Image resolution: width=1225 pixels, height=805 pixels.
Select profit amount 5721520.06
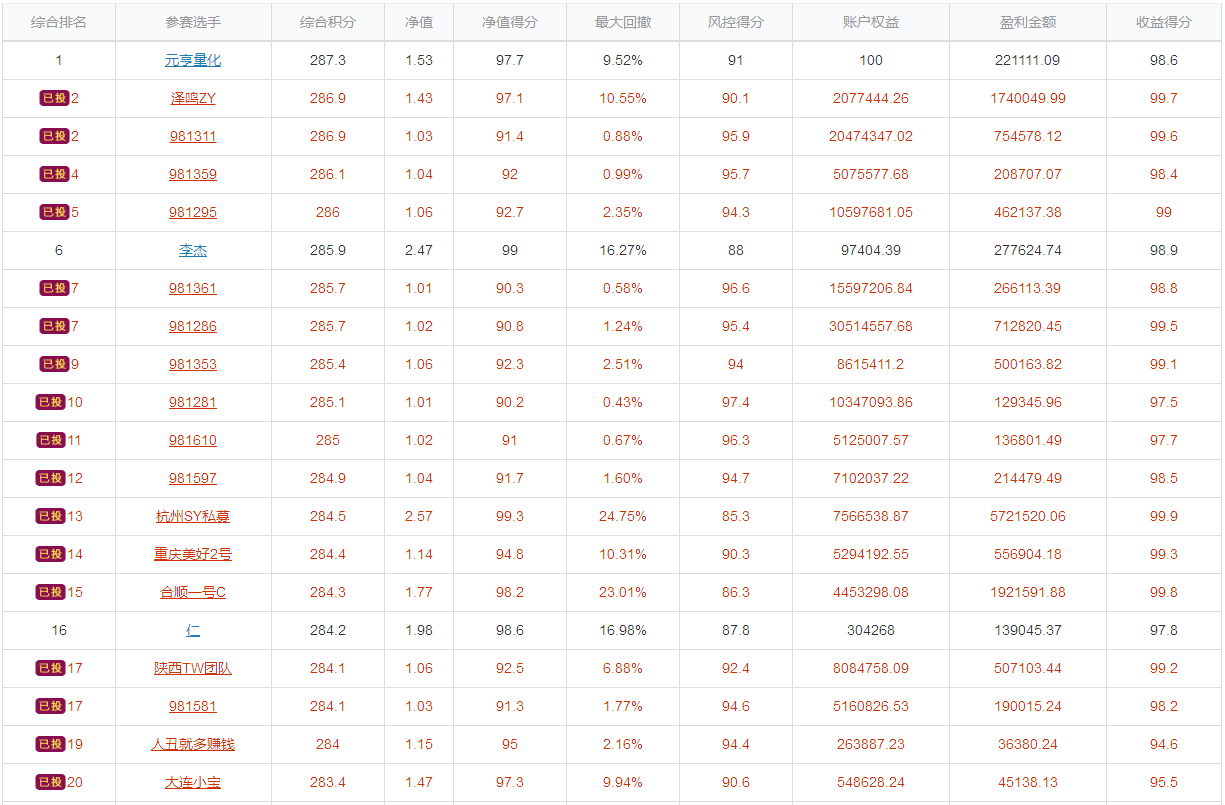pyautogui.click(x=1028, y=516)
